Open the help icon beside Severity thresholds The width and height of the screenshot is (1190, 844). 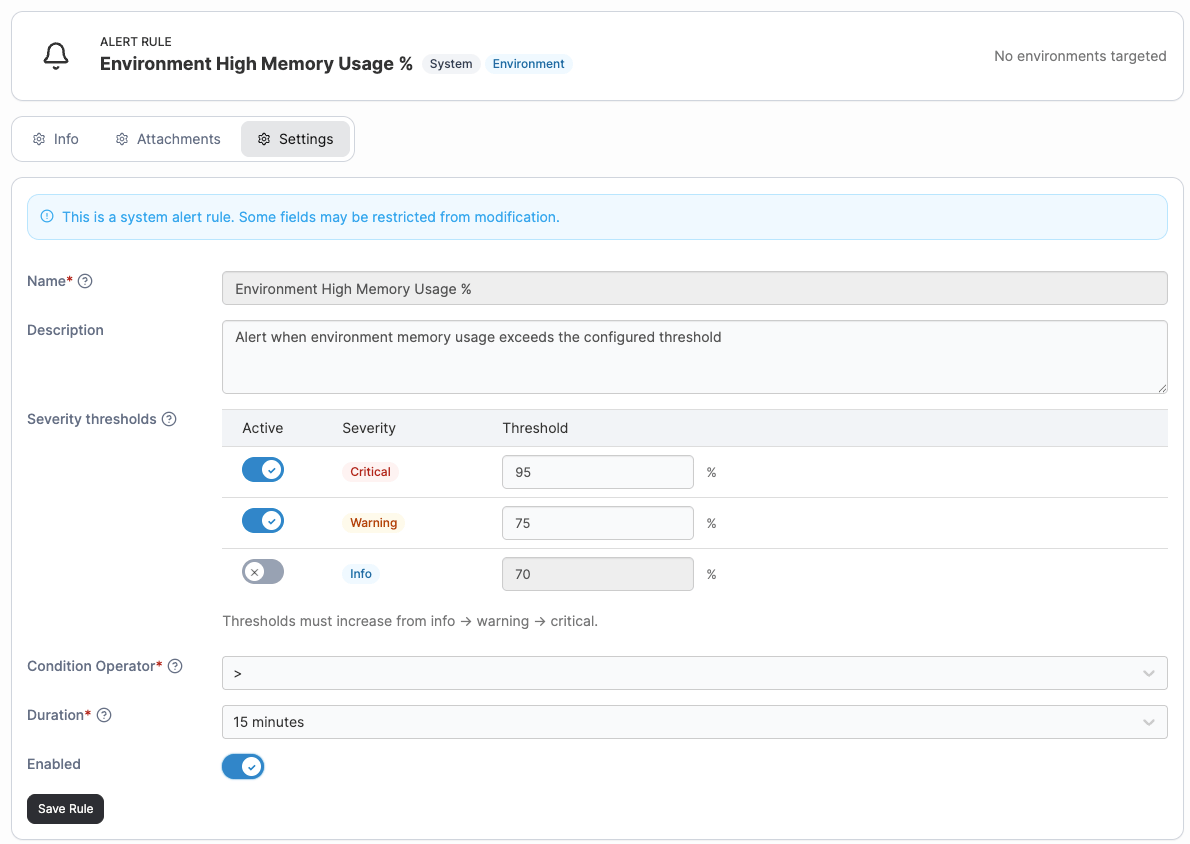[x=169, y=419]
